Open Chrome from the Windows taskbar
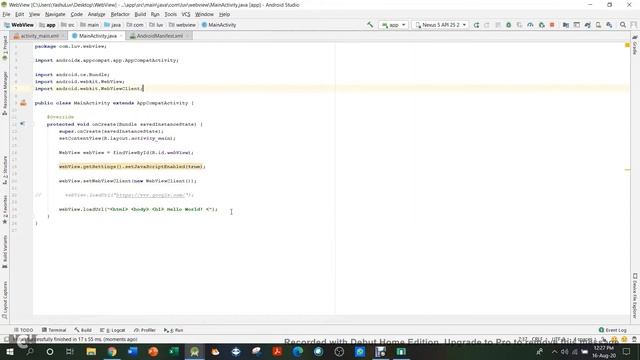 112,351
